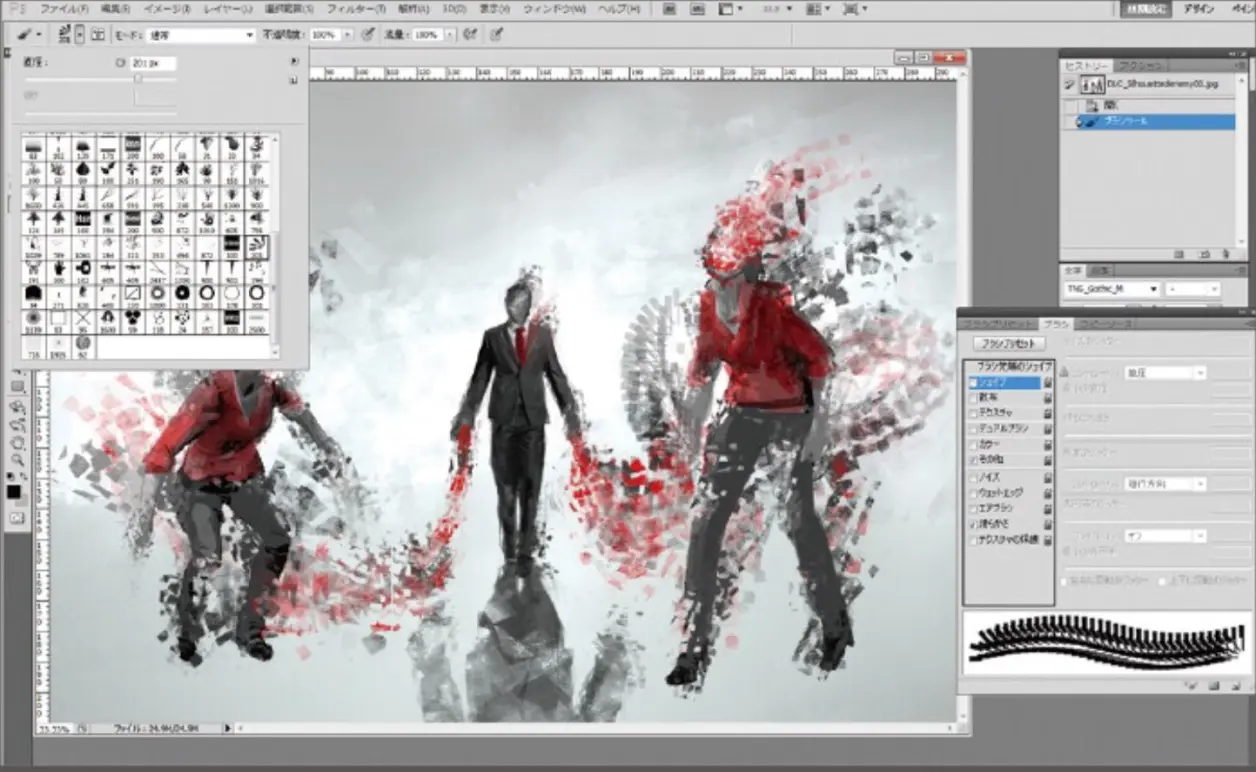Enable Scattering (散布) checkbox
The height and width of the screenshot is (772, 1256).
click(x=973, y=397)
